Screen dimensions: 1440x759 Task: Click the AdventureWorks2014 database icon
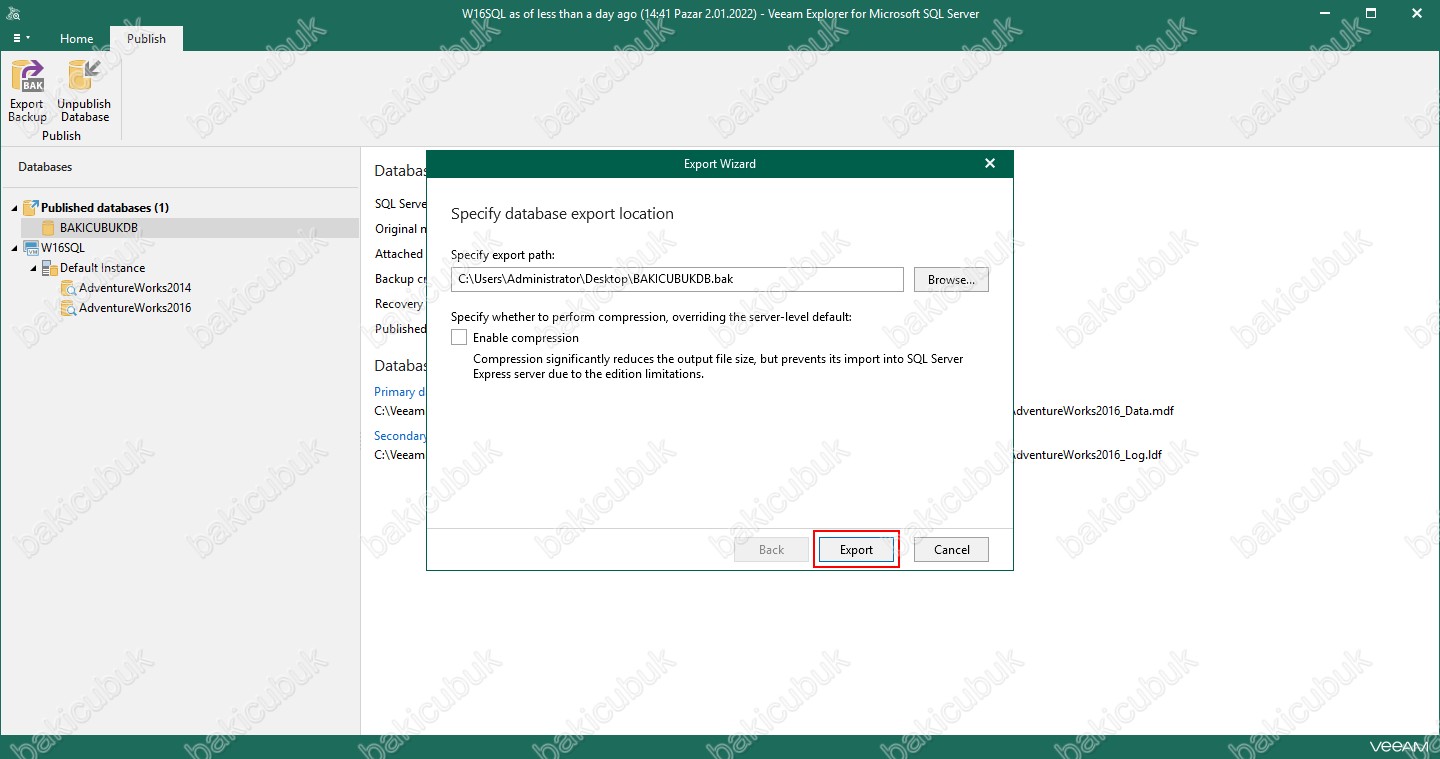[68, 288]
